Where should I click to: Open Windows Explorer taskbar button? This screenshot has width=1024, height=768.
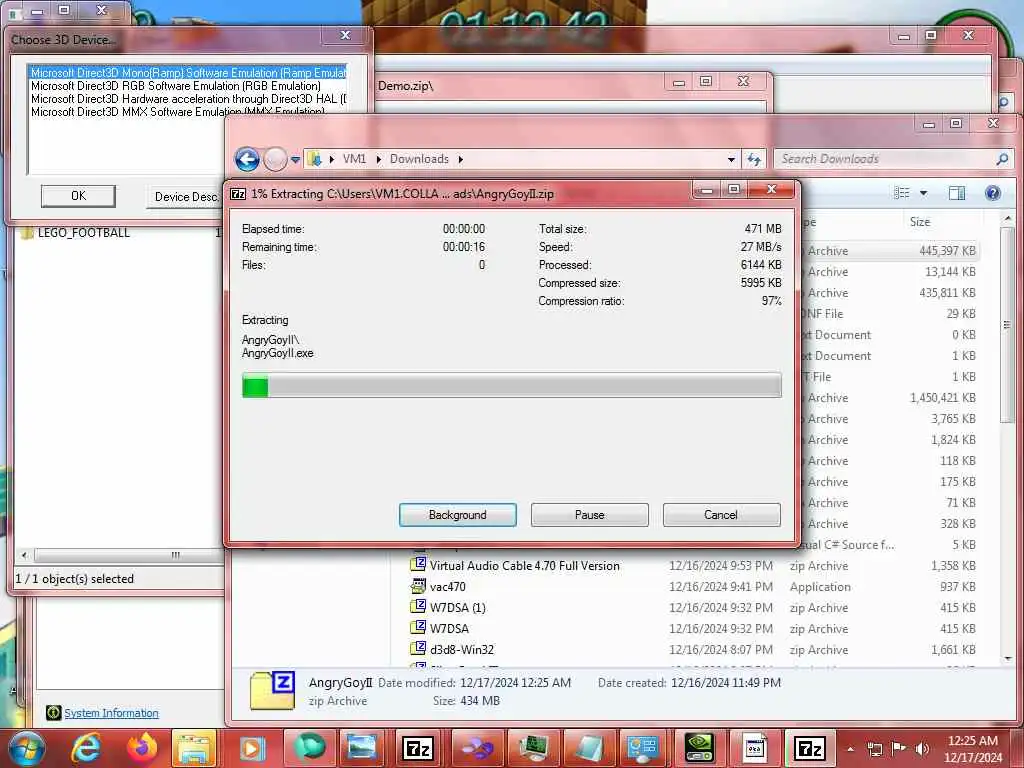[194, 748]
